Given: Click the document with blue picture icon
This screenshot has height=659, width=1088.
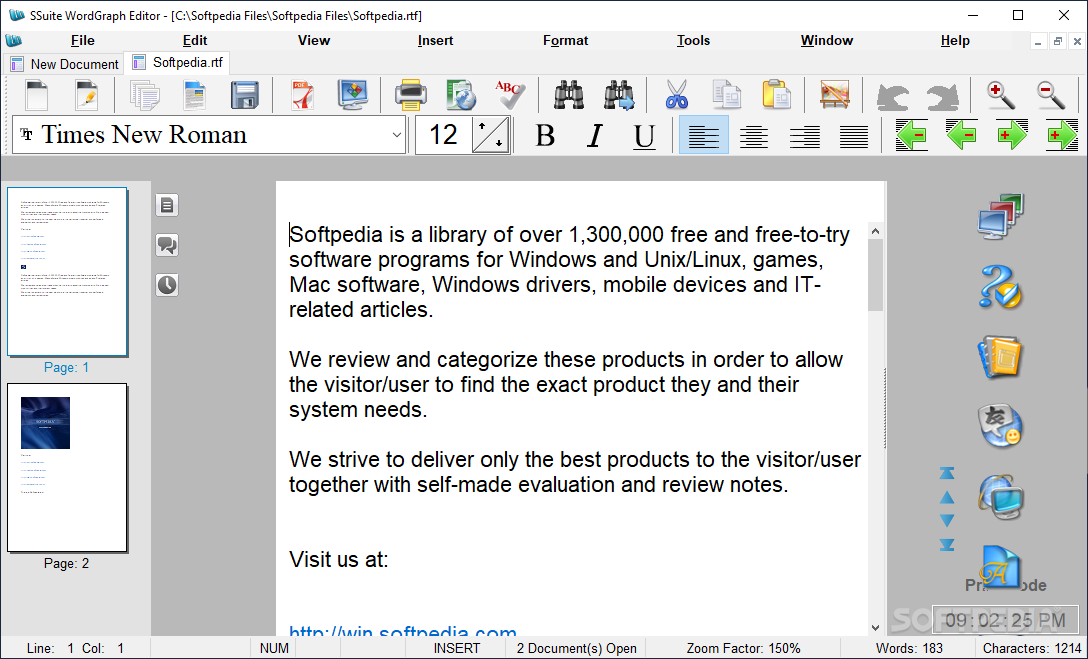Looking at the screenshot, I should point(195,95).
